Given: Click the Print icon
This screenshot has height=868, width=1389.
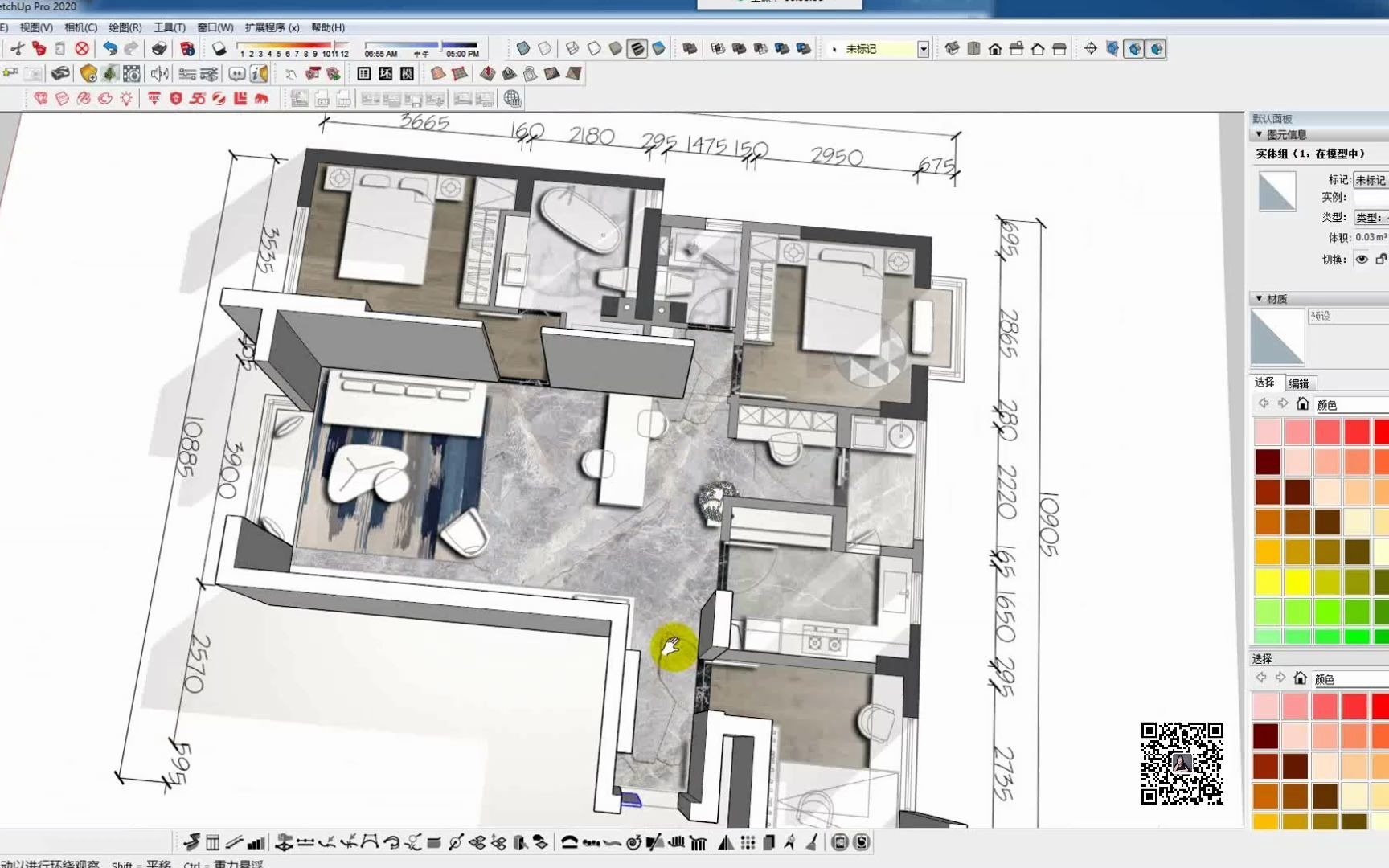Looking at the screenshot, I should (x=159, y=49).
